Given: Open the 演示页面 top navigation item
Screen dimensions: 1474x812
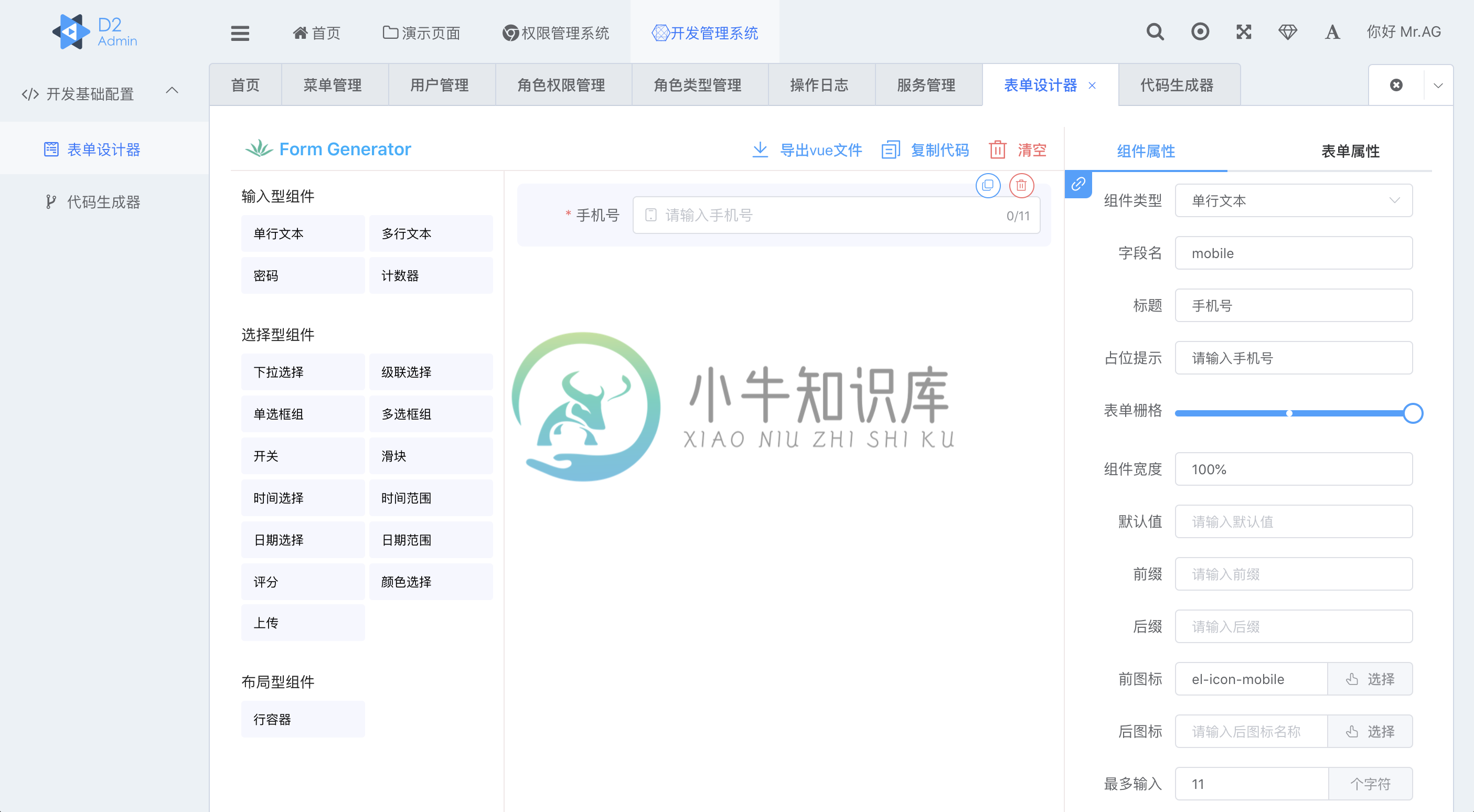Looking at the screenshot, I should (x=421, y=33).
